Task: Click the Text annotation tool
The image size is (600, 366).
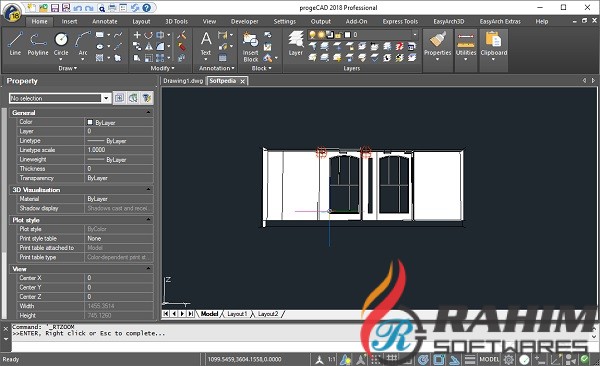Action: click(x=206, y=43)
